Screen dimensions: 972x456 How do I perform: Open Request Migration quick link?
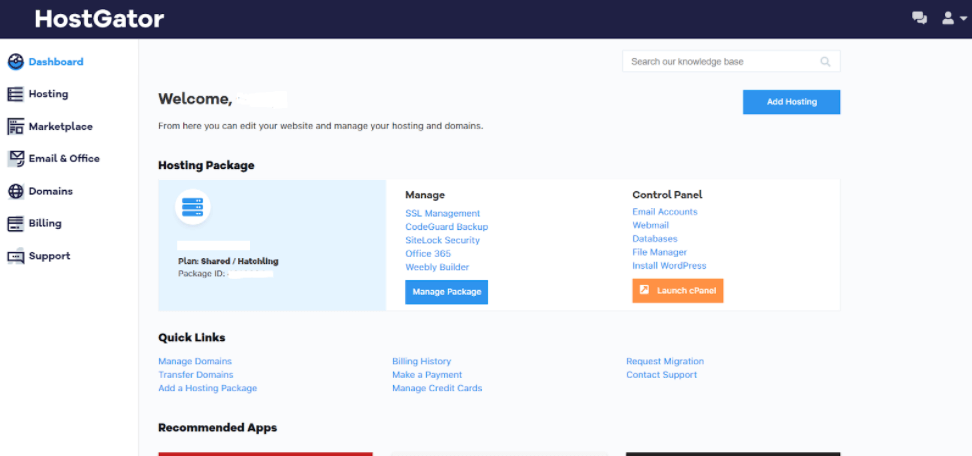click(665, 361)
